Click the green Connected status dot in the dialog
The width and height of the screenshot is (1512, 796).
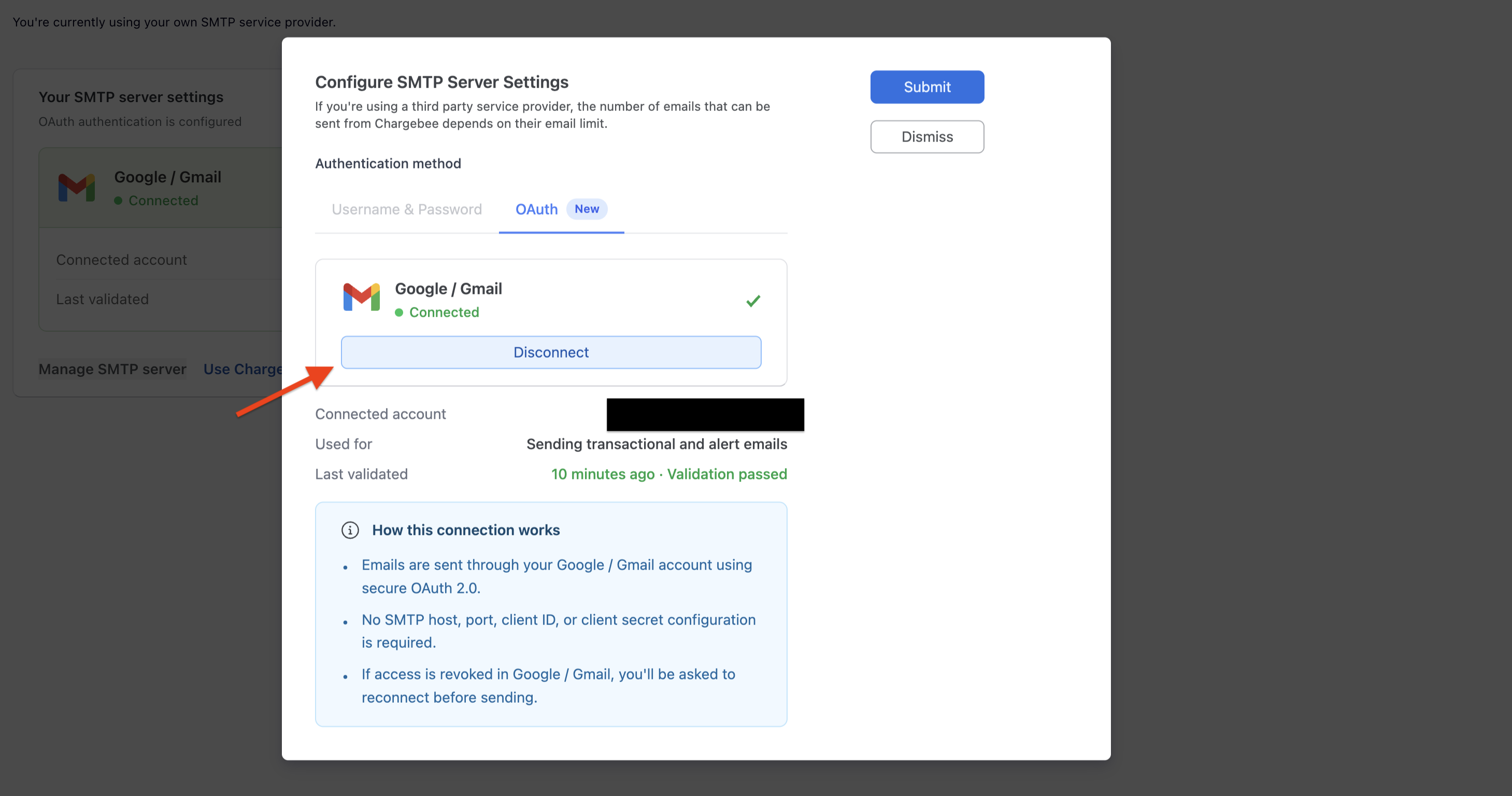pos(401,312)
